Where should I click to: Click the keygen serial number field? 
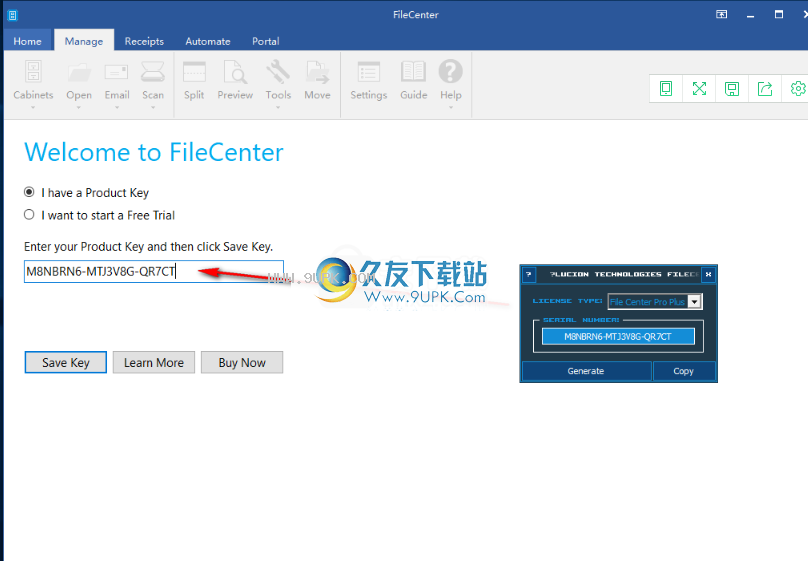coord(618,336)
